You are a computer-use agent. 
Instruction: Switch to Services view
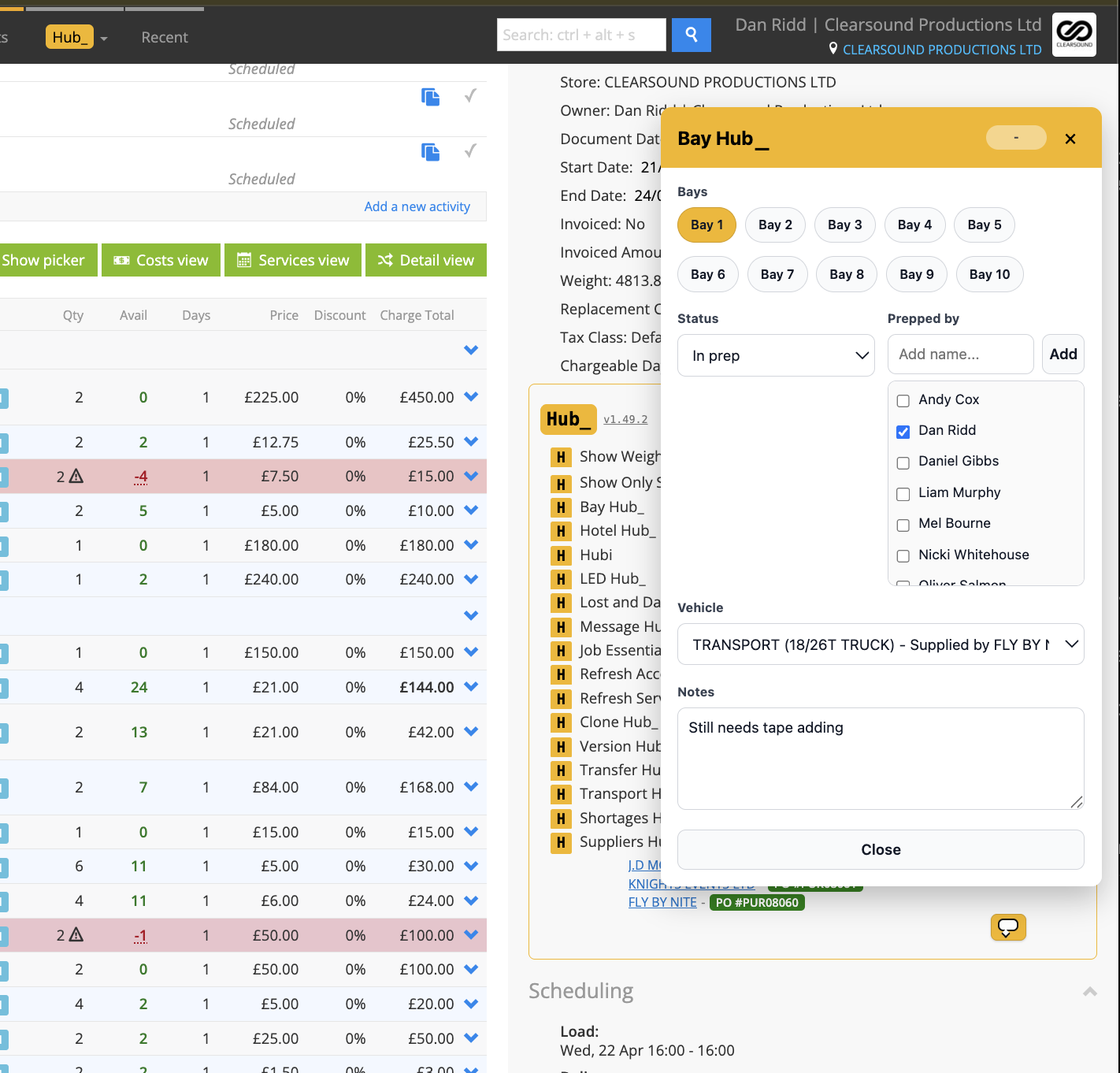point(293,260)
